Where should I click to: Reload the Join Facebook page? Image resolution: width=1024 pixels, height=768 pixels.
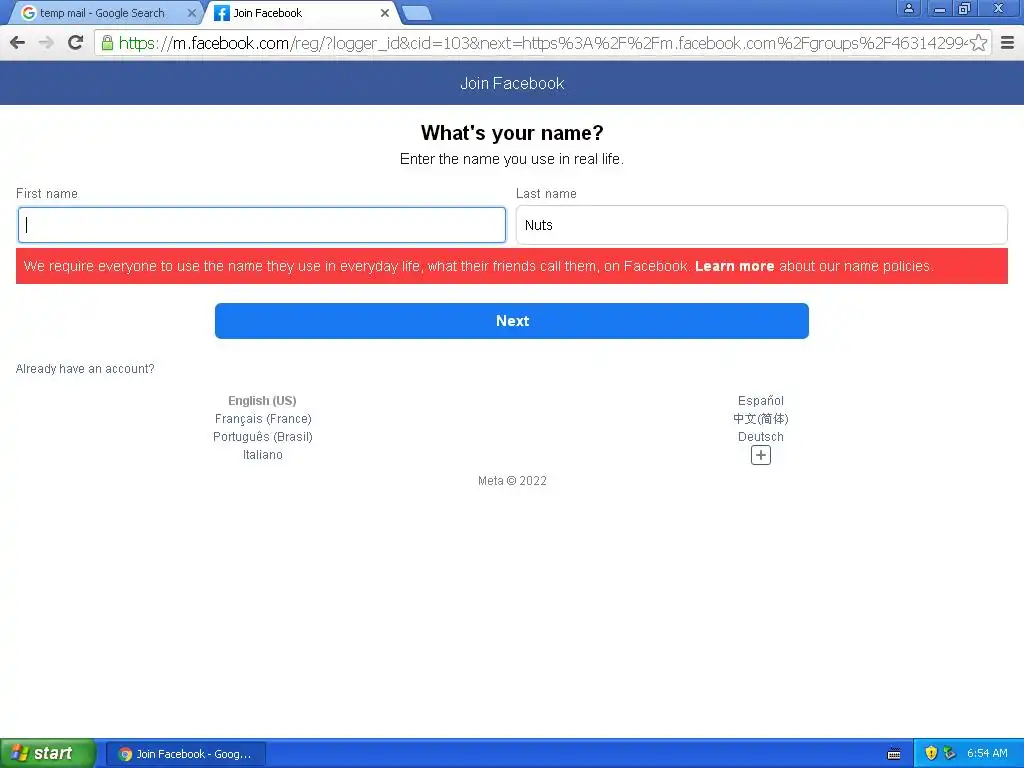76,43
